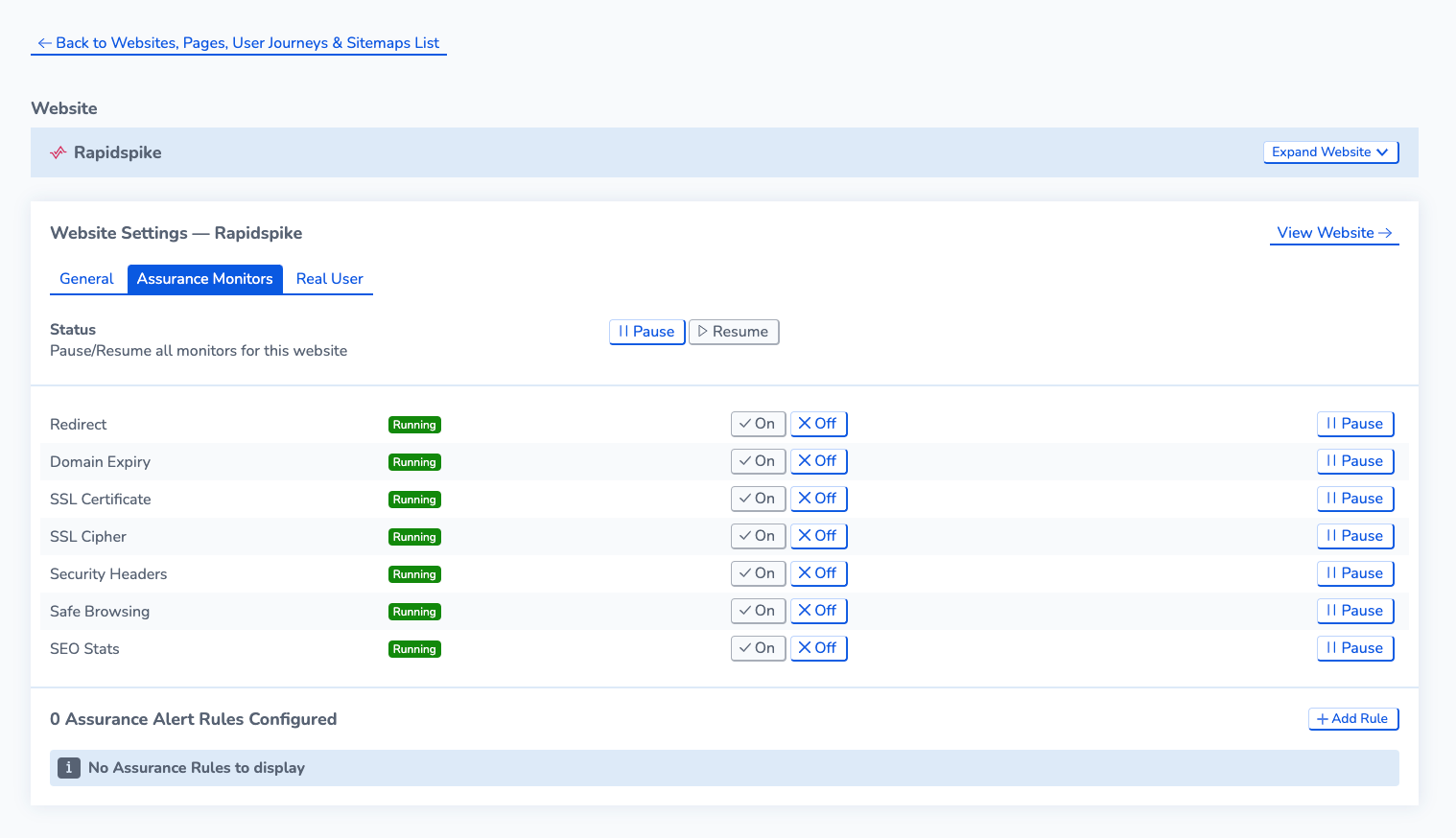Screen dimensions: 1456x838
Task: Open the Real User tab
Action: point(329,278)
